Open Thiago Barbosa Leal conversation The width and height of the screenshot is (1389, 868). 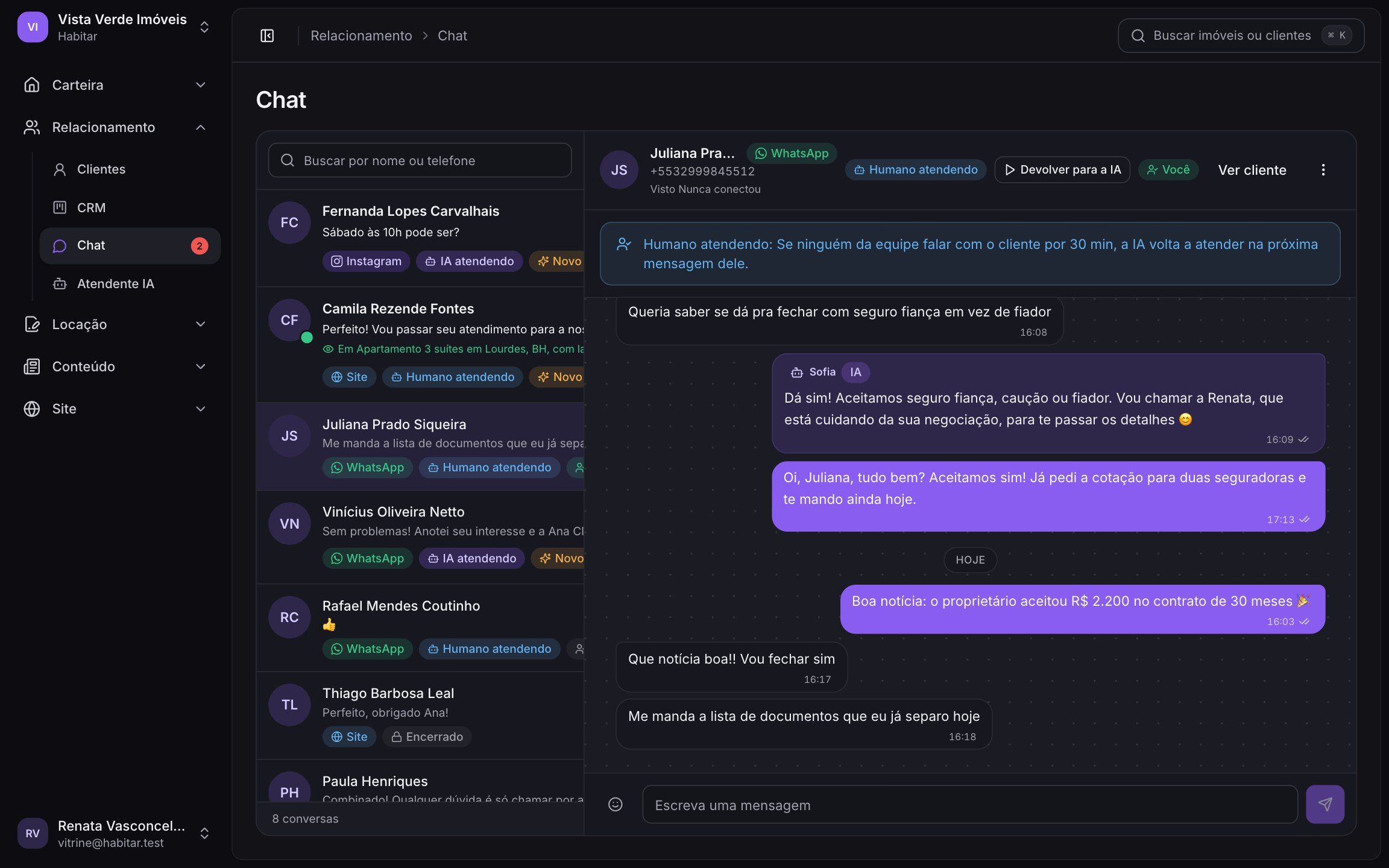pos(420,715)
